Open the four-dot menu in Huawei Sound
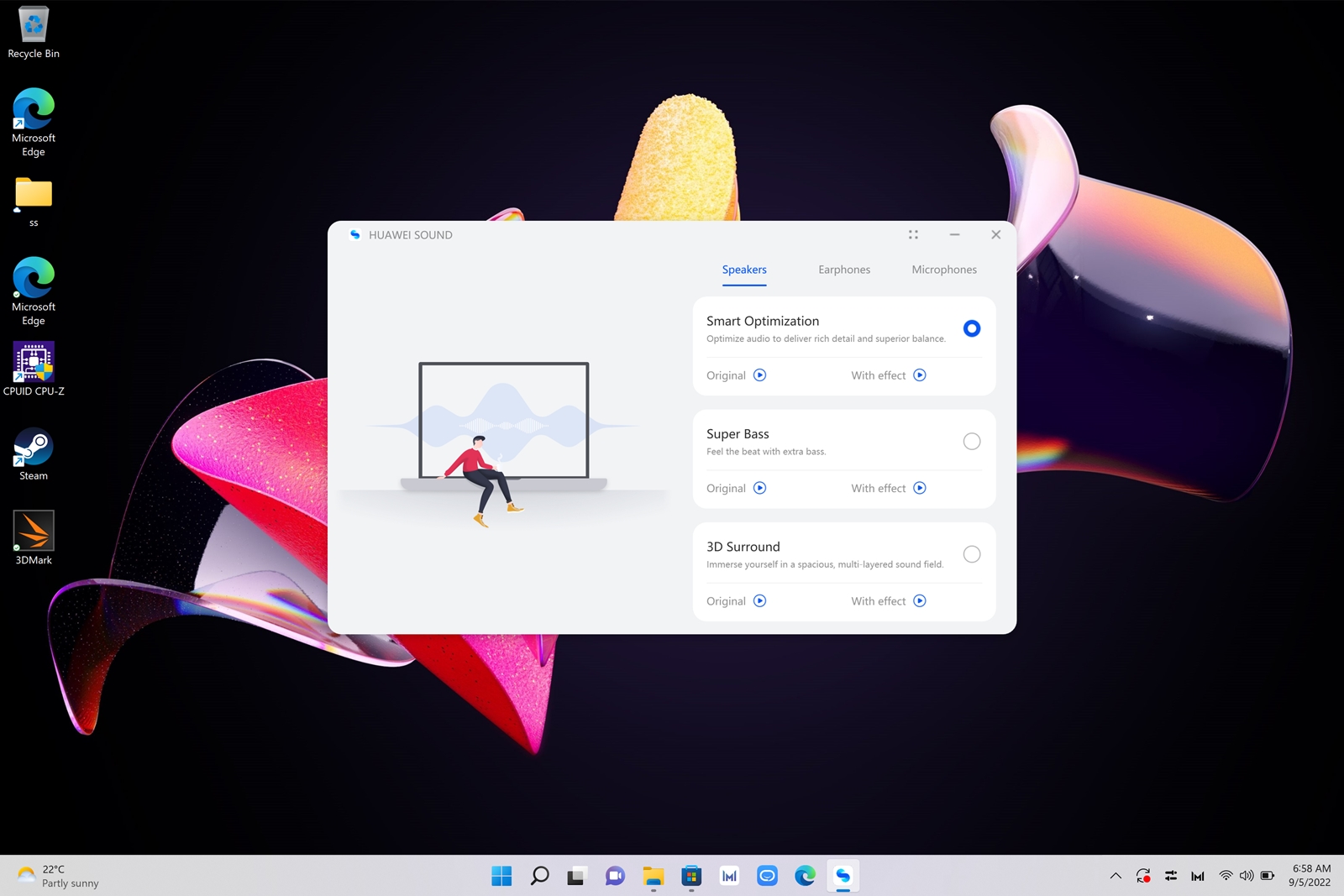The width and height of the screenshot is (1344, 896). tap(913, 235)
